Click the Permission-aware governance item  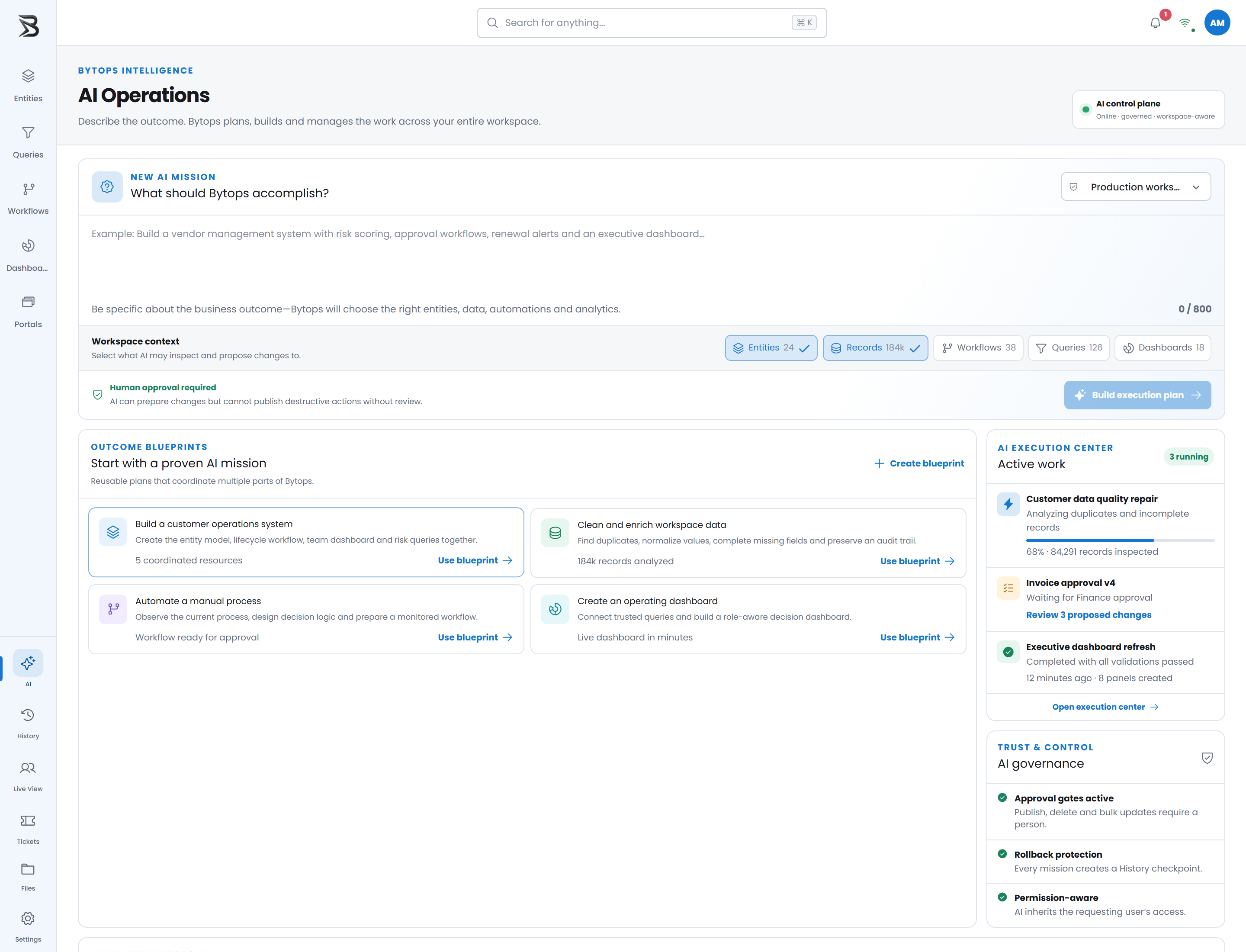1105,904
